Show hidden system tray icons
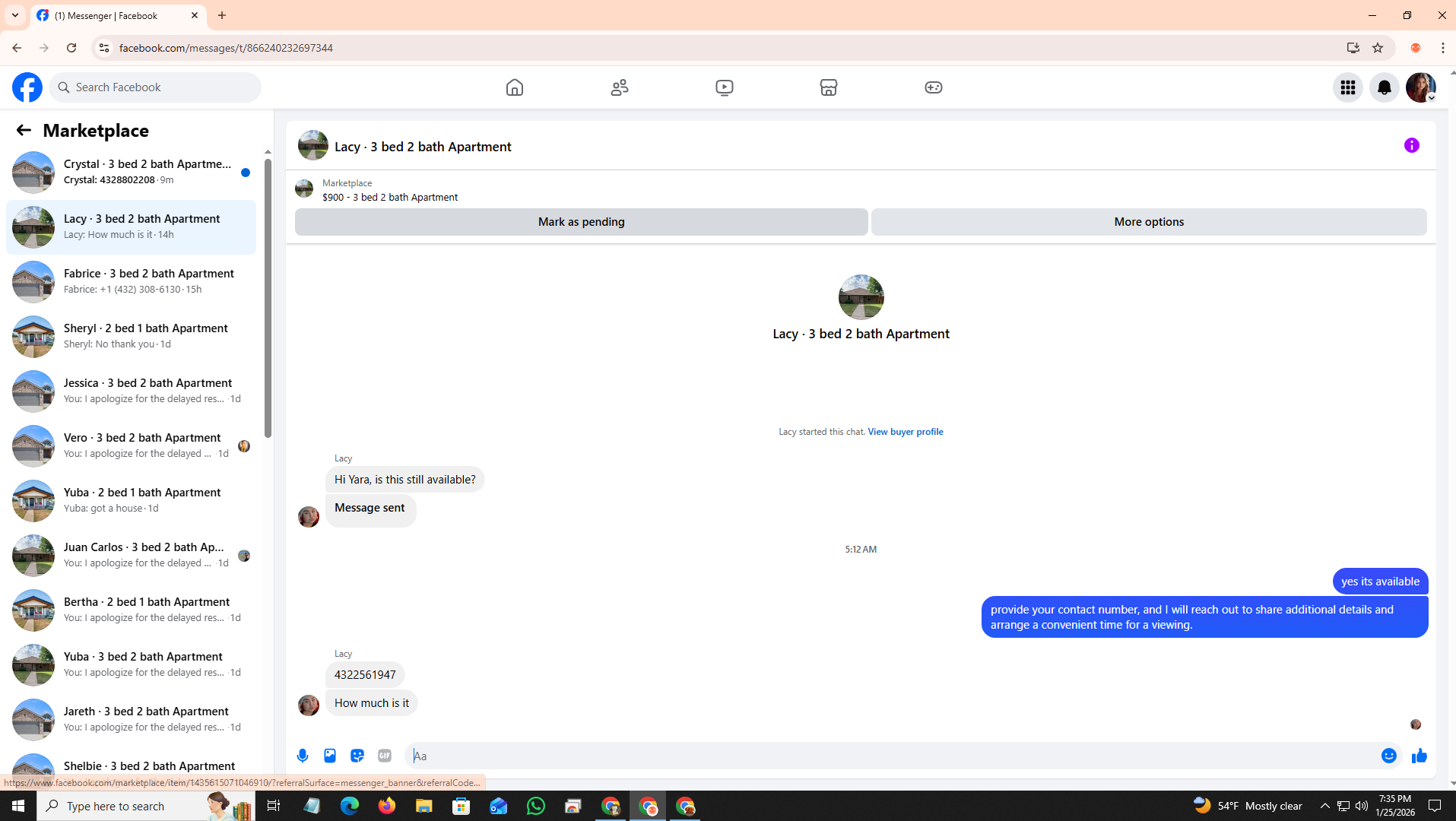The height and width of the screenshot is (821, 1456). click(1325, 806)
